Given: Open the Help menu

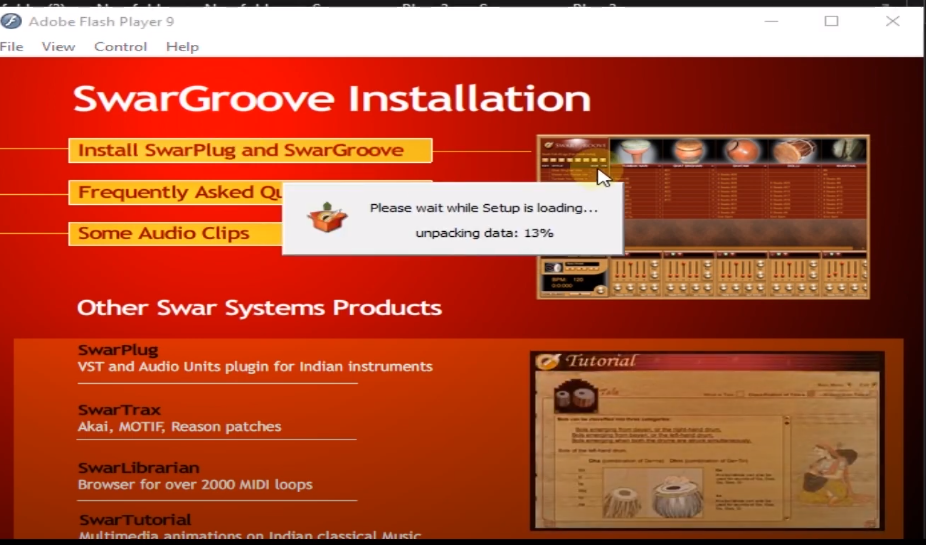Looking at the screenshot, I should coord(182,47).
